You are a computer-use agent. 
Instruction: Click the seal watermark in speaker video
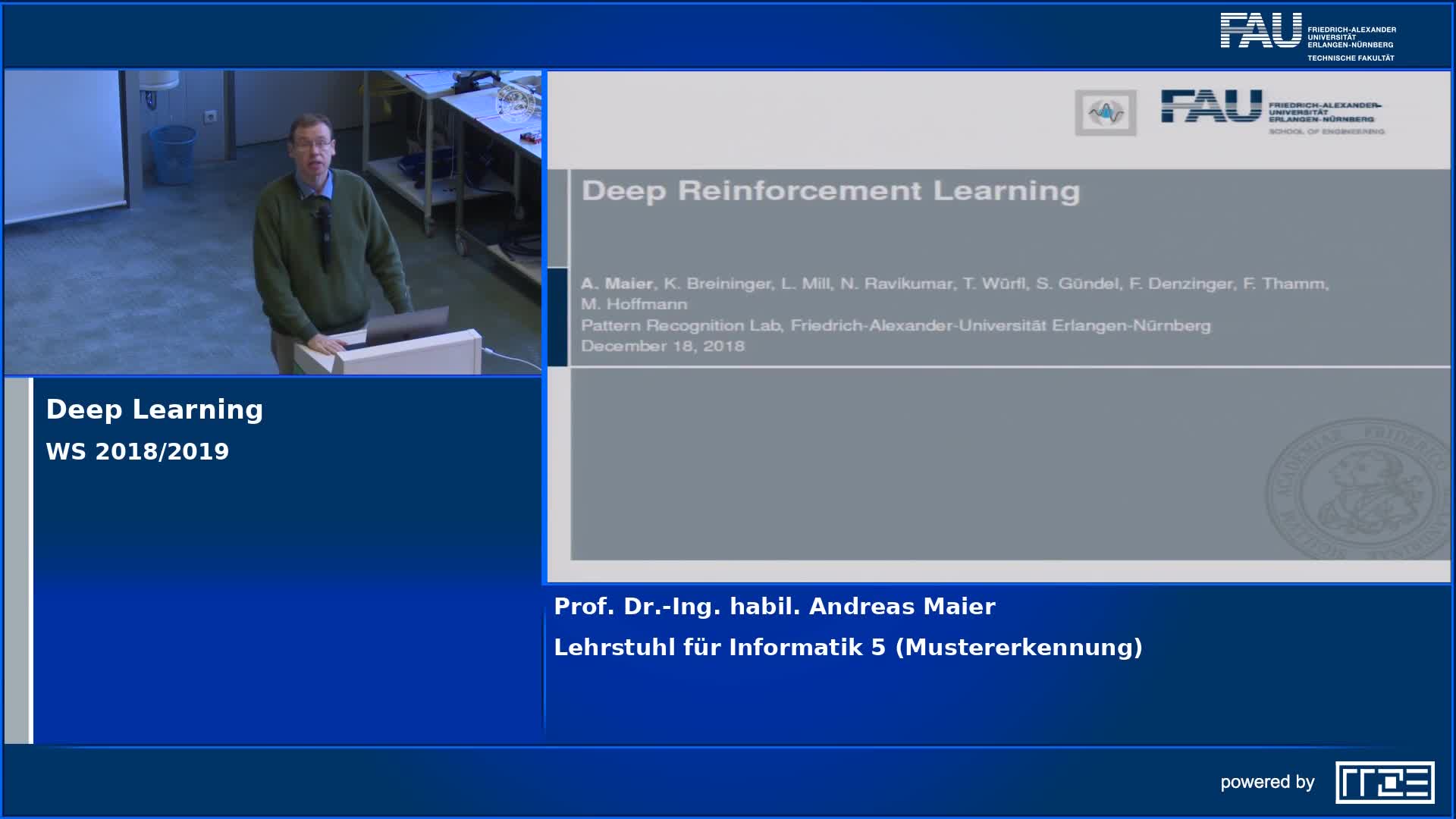515,104
